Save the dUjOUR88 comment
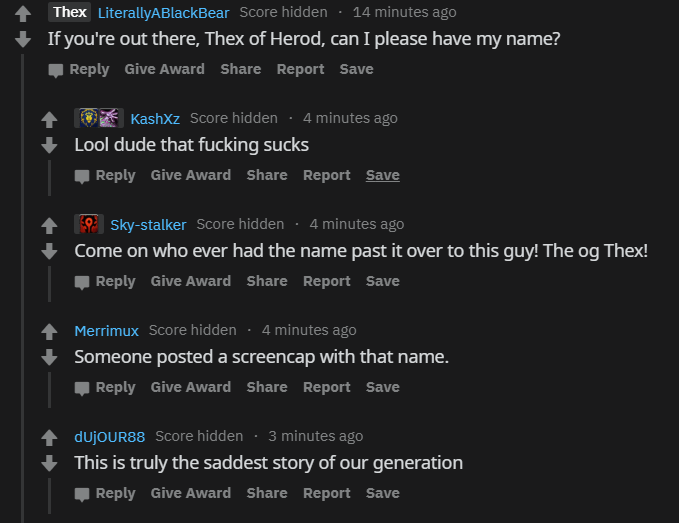 (382, 493)
